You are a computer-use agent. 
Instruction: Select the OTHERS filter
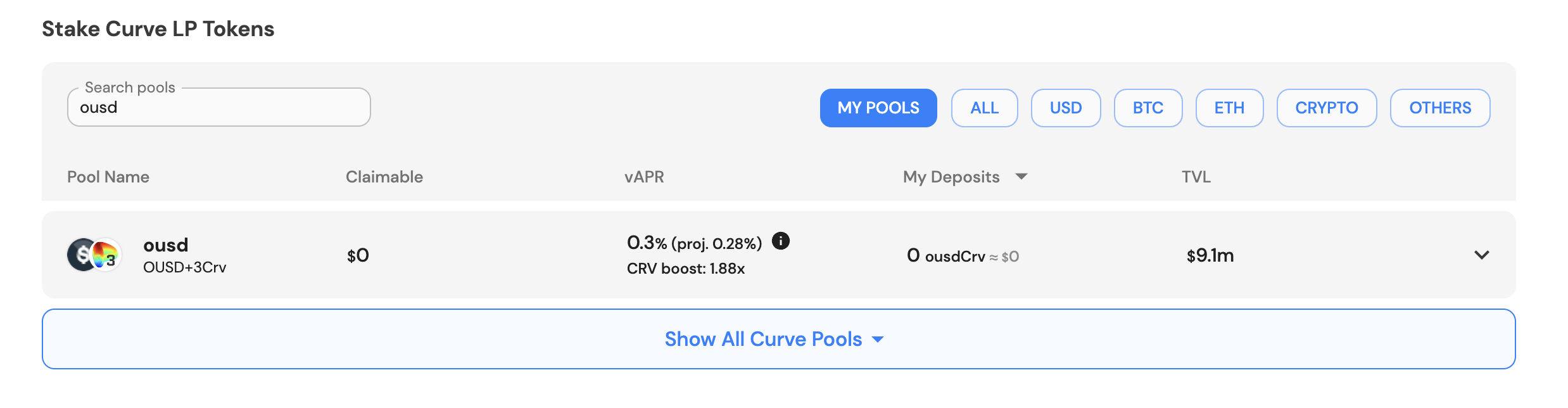click(1440, 108)
